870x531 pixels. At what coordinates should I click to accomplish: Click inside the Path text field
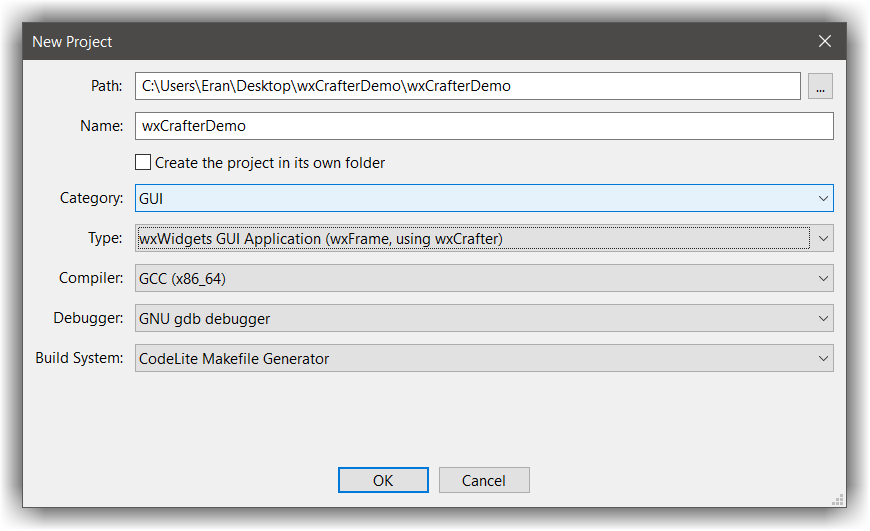(467, 87)
